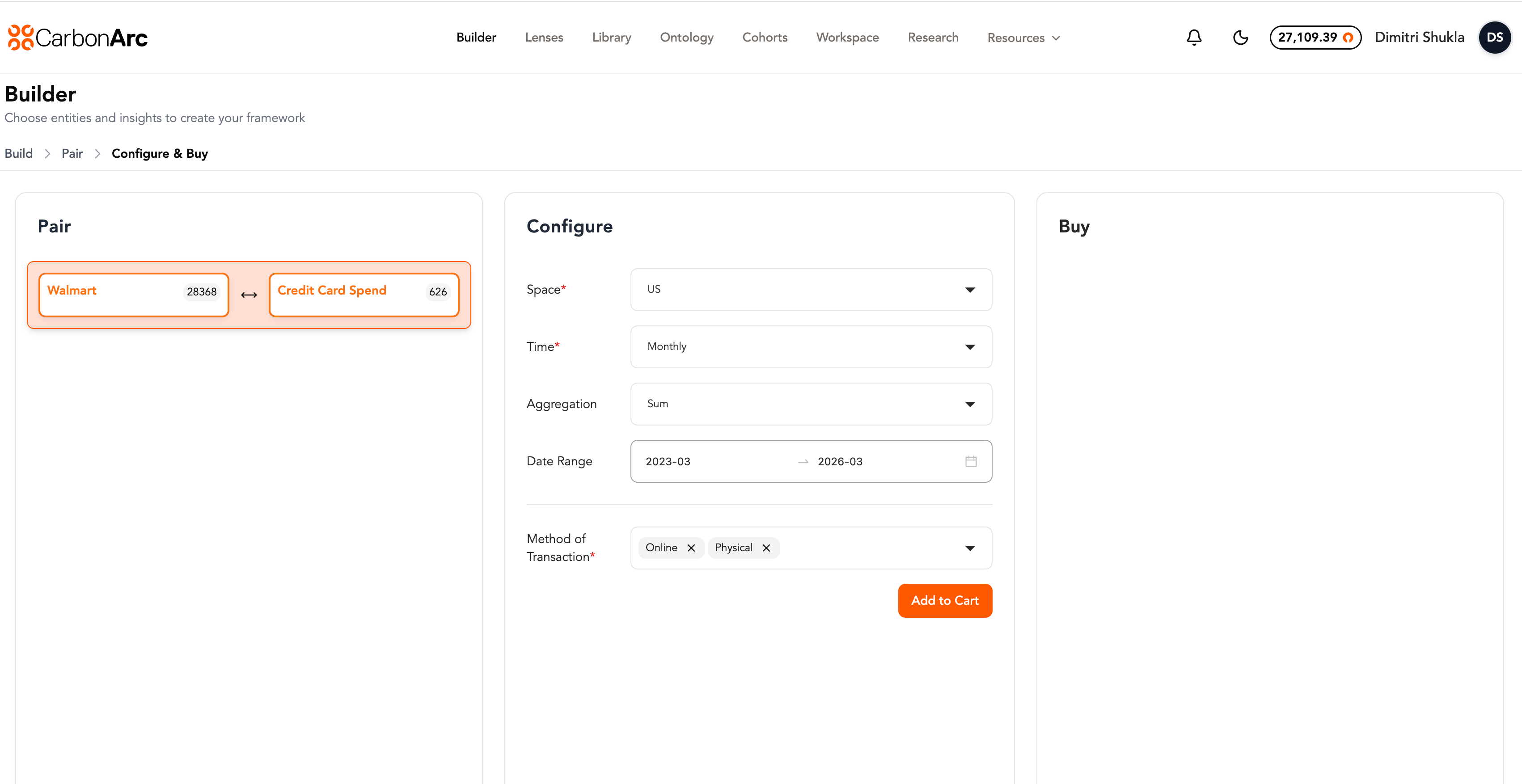Click the pair swap arrow icon
The width and height of the screenshot is (1522, 784).
[x=249, y=295]
